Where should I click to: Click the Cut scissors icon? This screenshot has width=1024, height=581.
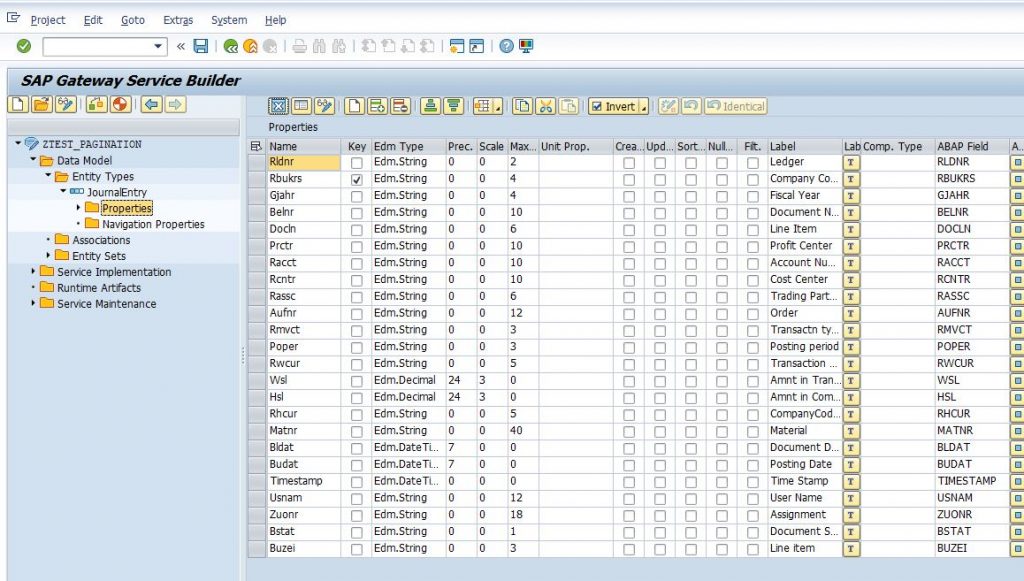(545, 106)
